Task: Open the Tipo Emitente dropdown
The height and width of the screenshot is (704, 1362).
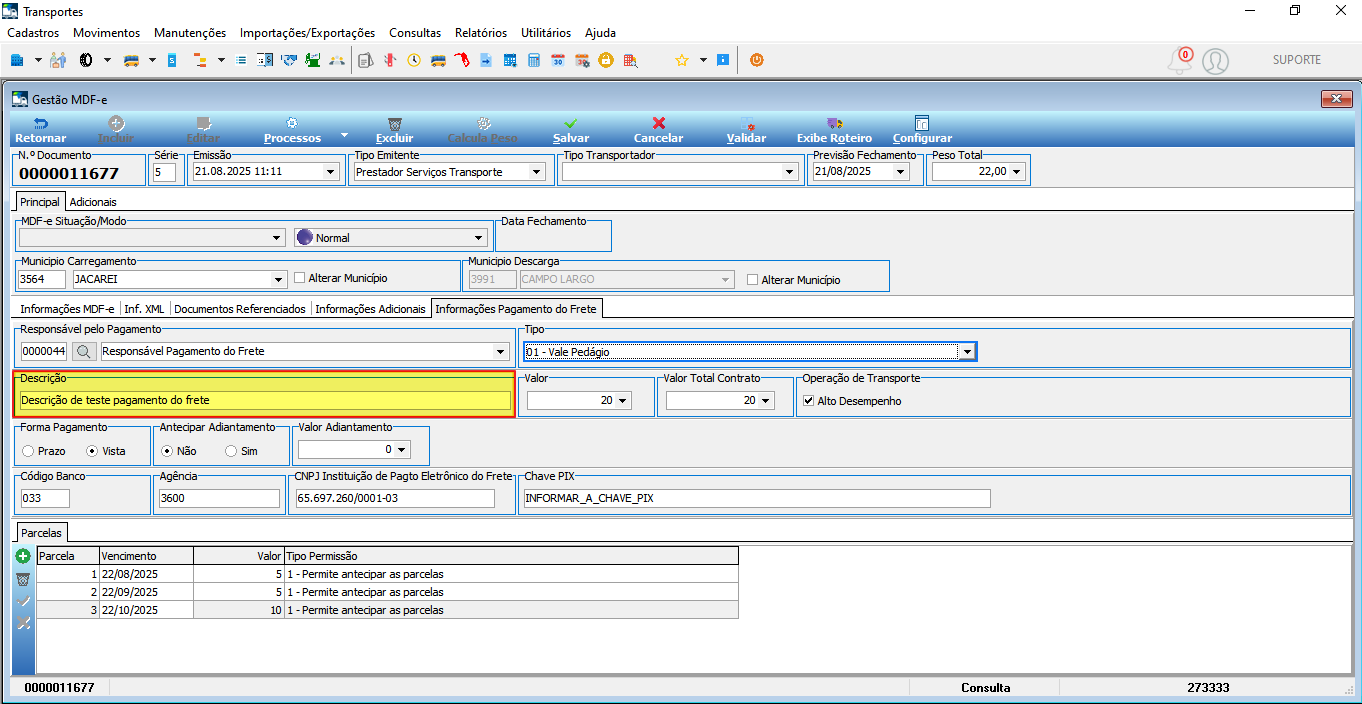Action: (x=536, y=172)
